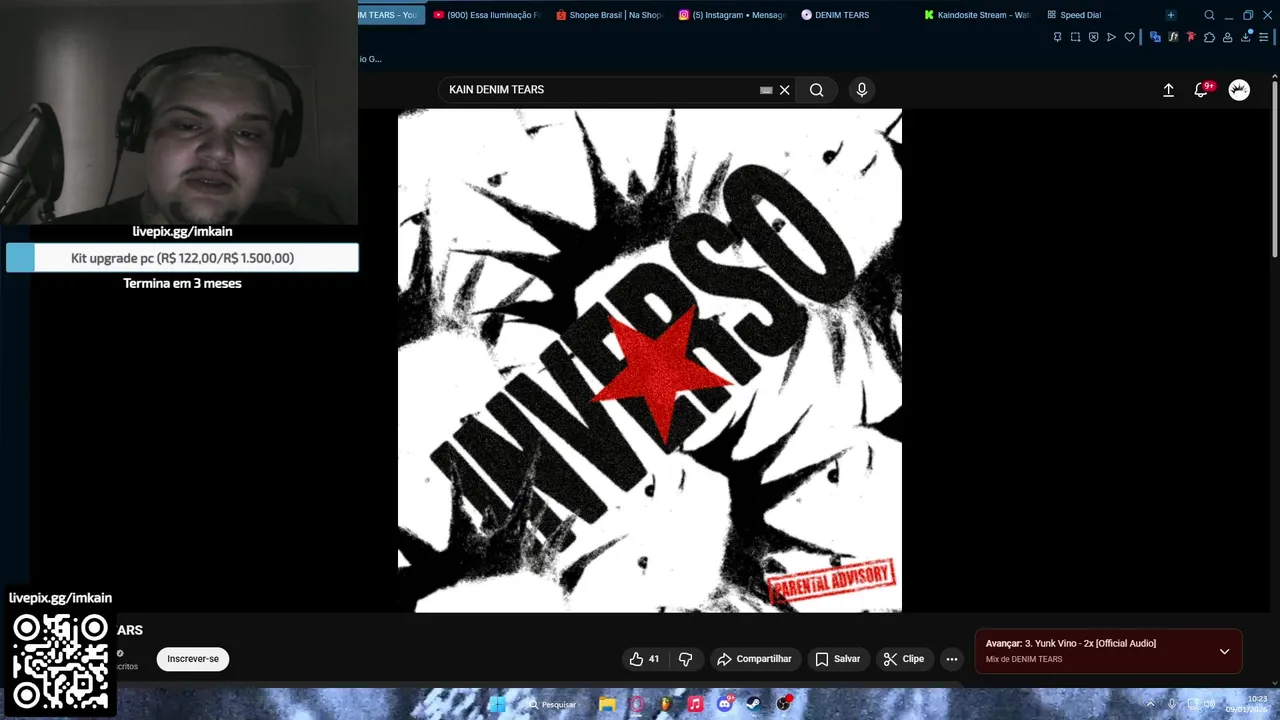
Task: Click the Kit upgrade pc donation progress bar
Action: pos(182,258)
